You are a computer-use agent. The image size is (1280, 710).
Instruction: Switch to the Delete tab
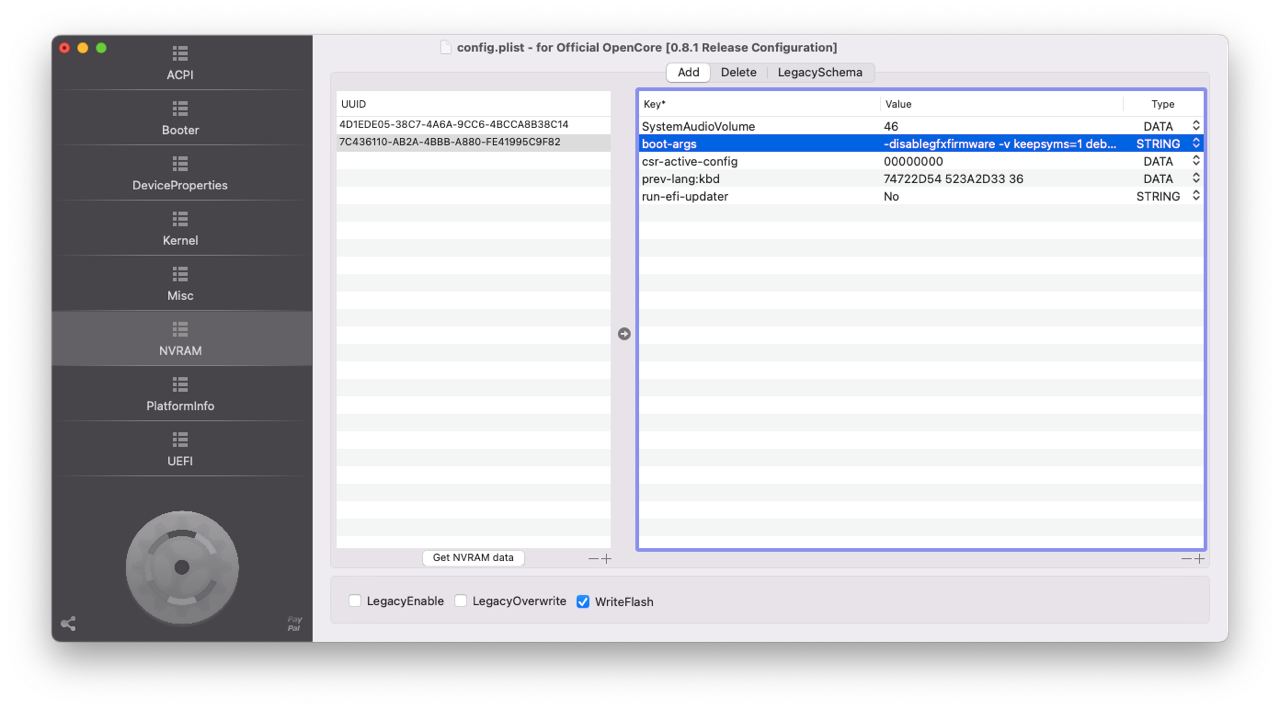738,72
